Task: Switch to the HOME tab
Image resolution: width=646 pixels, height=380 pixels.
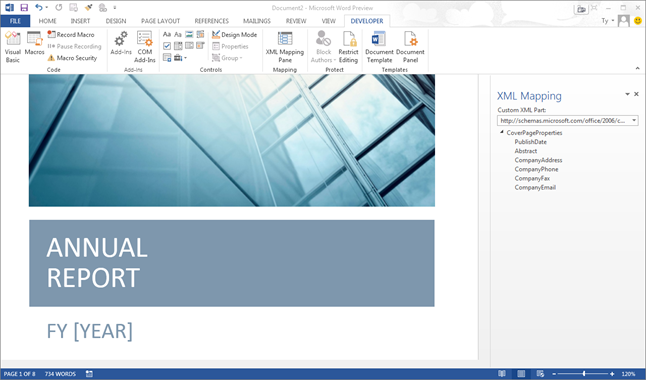Action: pos(47,21)
